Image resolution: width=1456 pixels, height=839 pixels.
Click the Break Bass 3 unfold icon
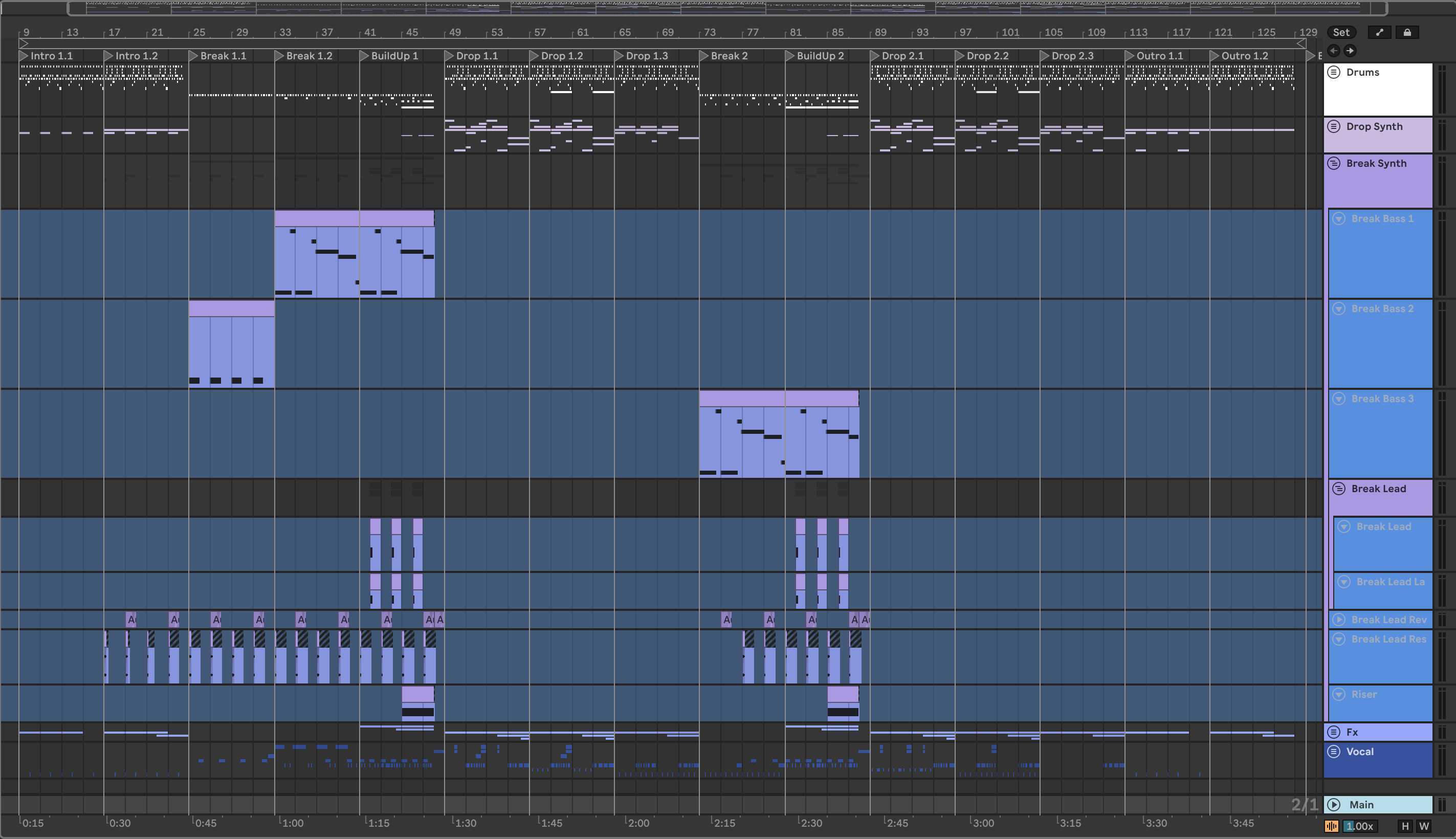point(1339,399)
